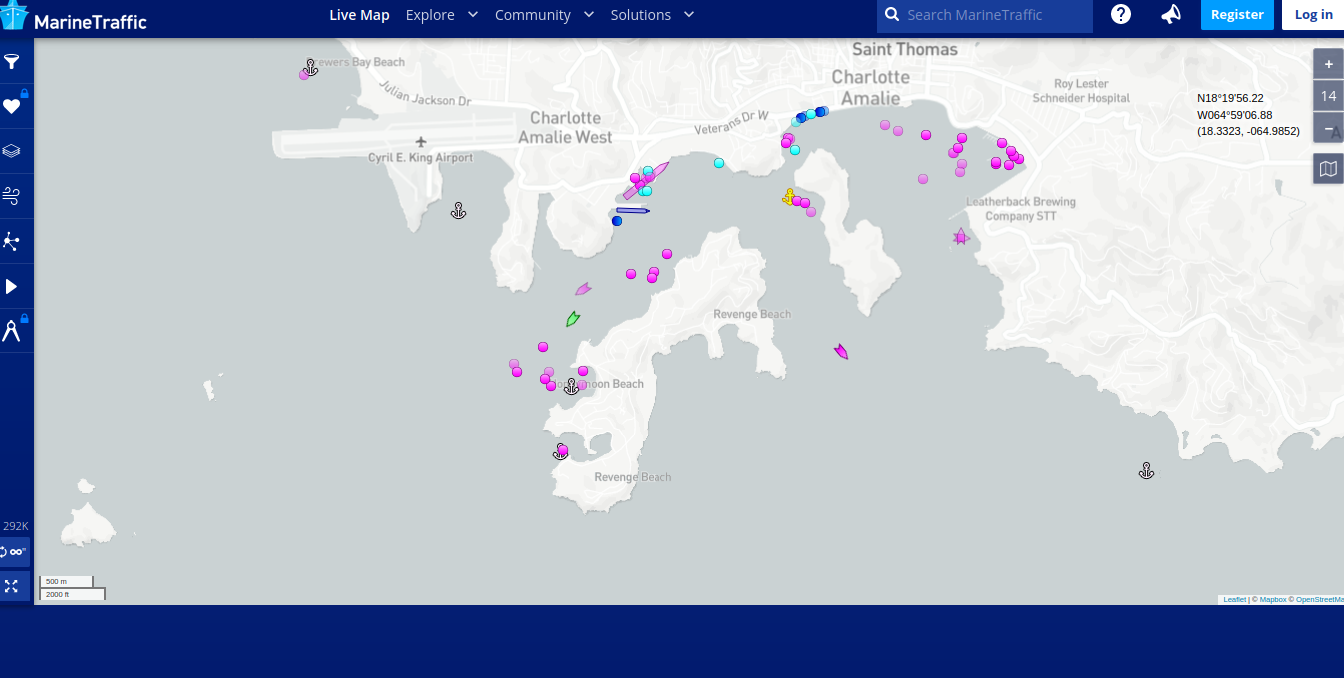Click the 2000 ft scale bar
Screen dimensions: 1344x678
coord(72,594)
